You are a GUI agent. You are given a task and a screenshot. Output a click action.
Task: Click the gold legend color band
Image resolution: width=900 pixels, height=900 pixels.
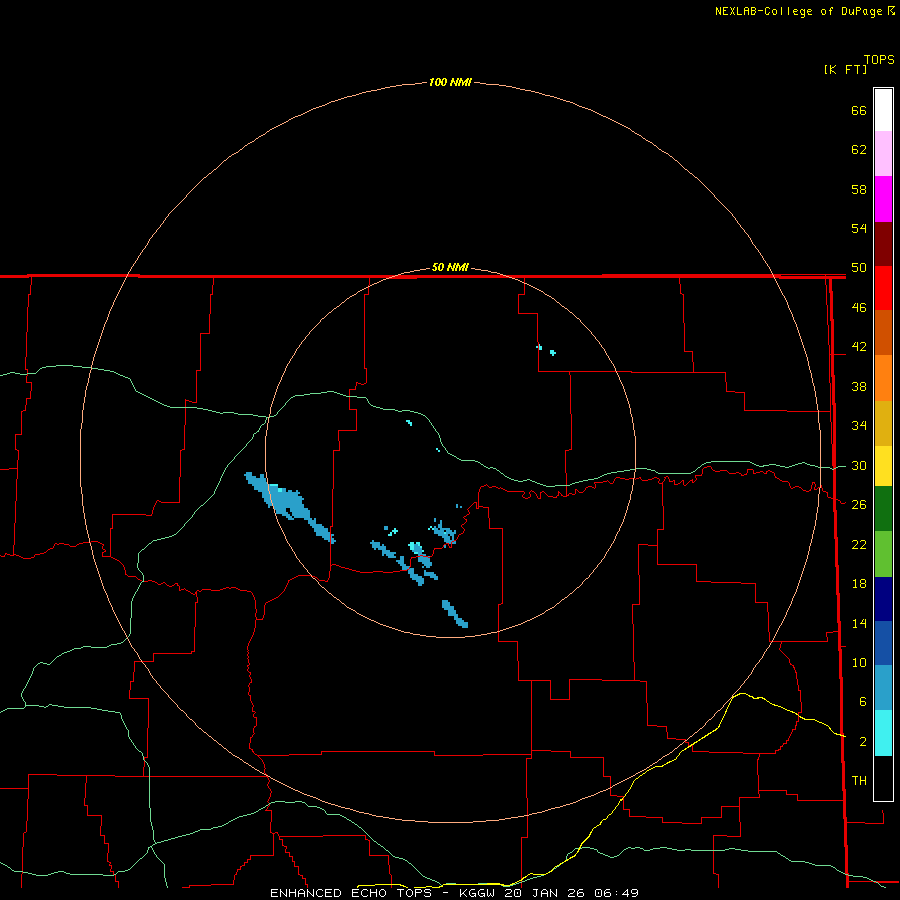pyautogui.click(x=883, y=424)
